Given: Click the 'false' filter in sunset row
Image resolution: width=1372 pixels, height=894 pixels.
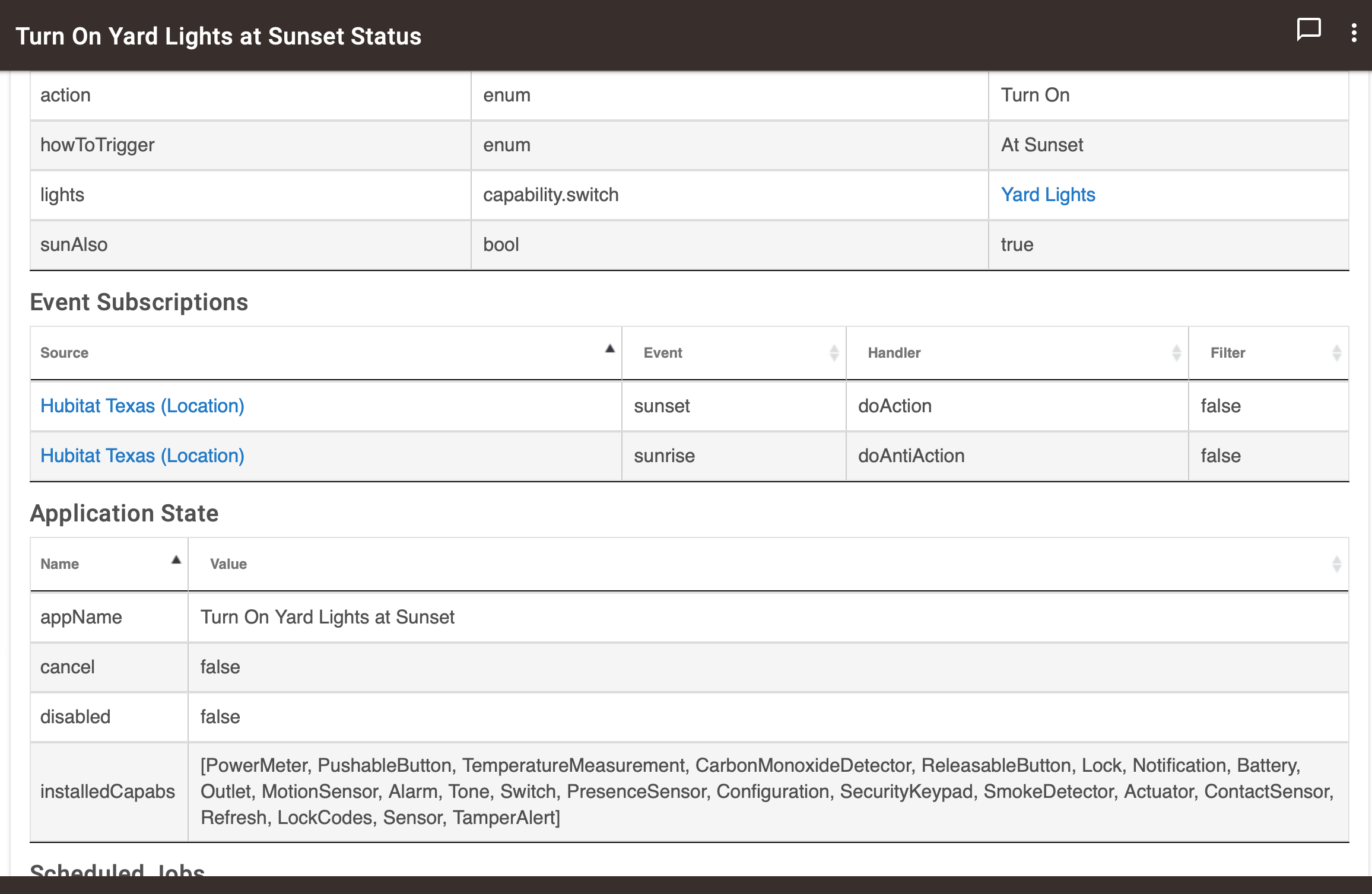Looking at the screenshot, I should pos(1269,406).
